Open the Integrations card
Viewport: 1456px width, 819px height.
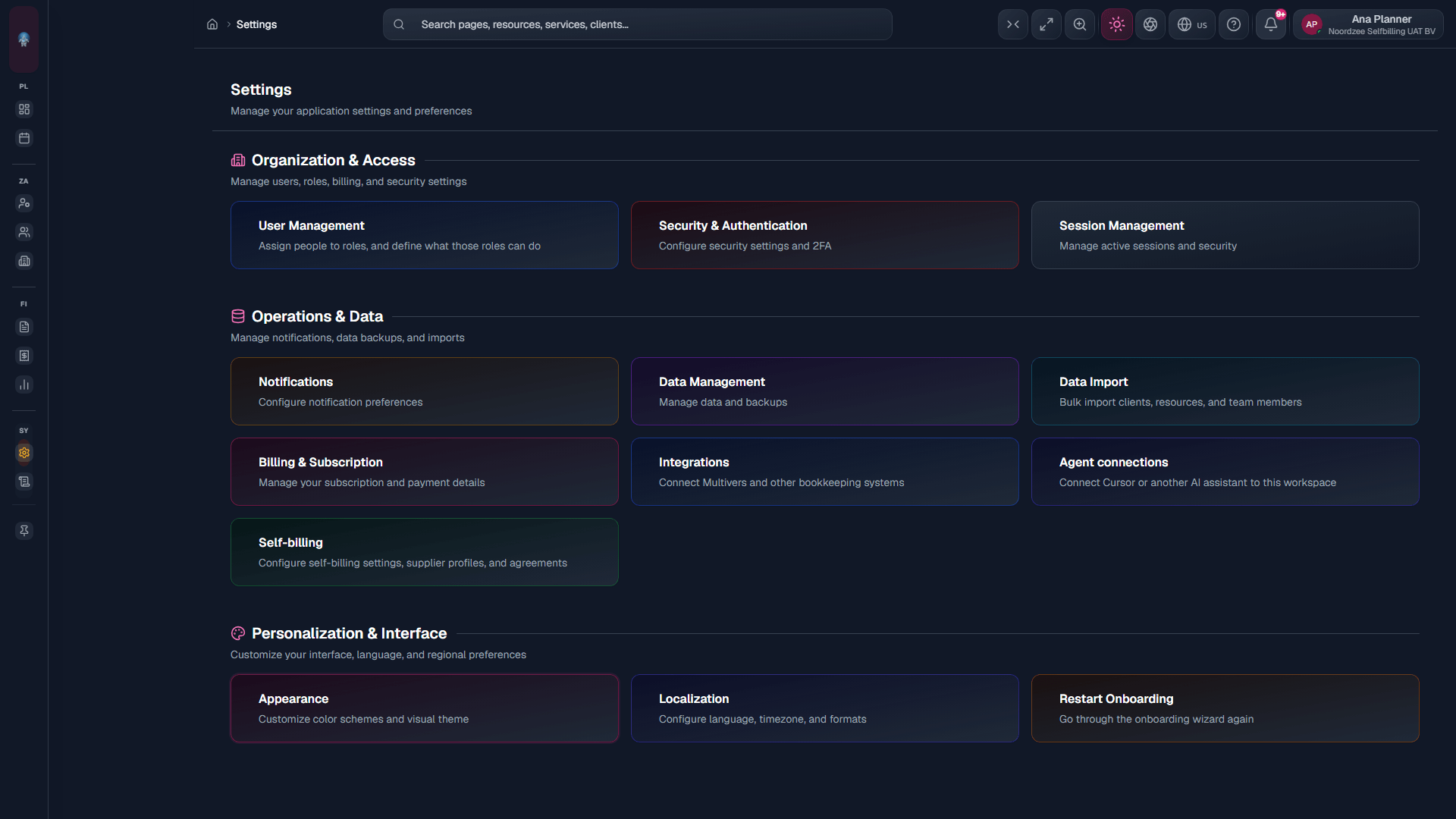(x=825, y=472)
